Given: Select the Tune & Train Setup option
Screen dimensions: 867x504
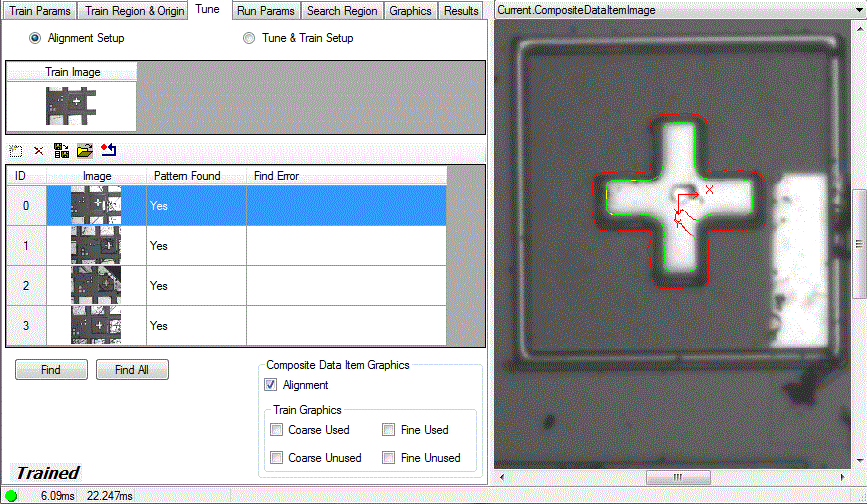Looking at the screenshot, I should click(x=249, y=38).
